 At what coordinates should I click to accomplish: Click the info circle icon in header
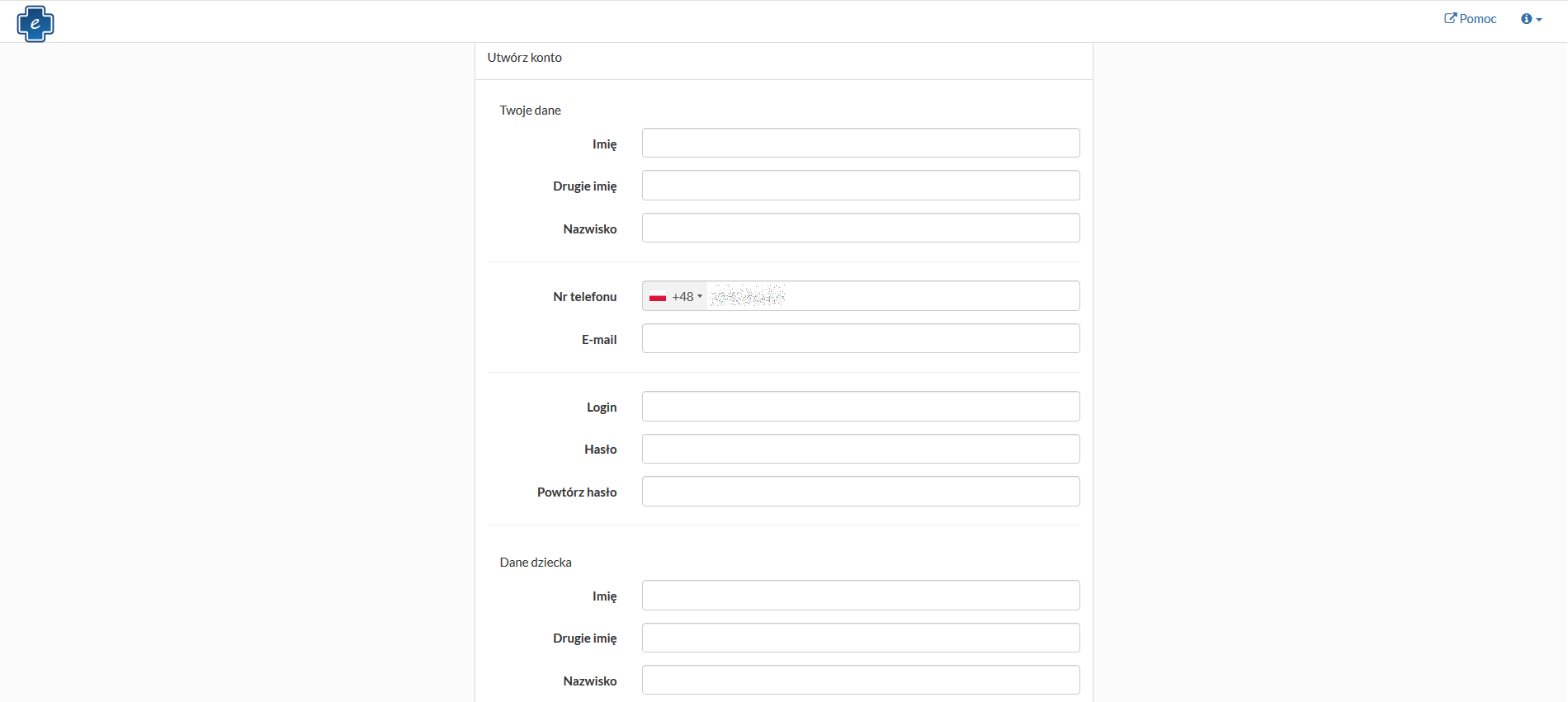click(1526, 19)
